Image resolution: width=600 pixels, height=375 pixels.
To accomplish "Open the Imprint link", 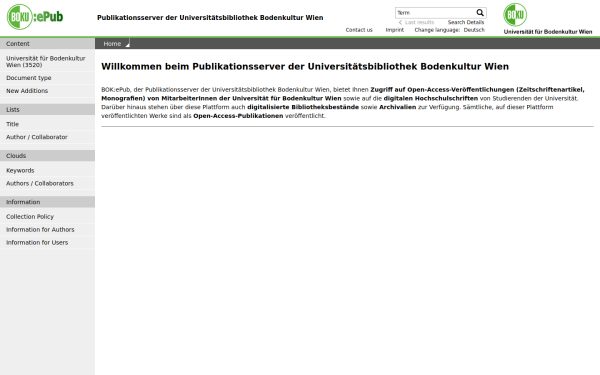I will coord(395,30).
